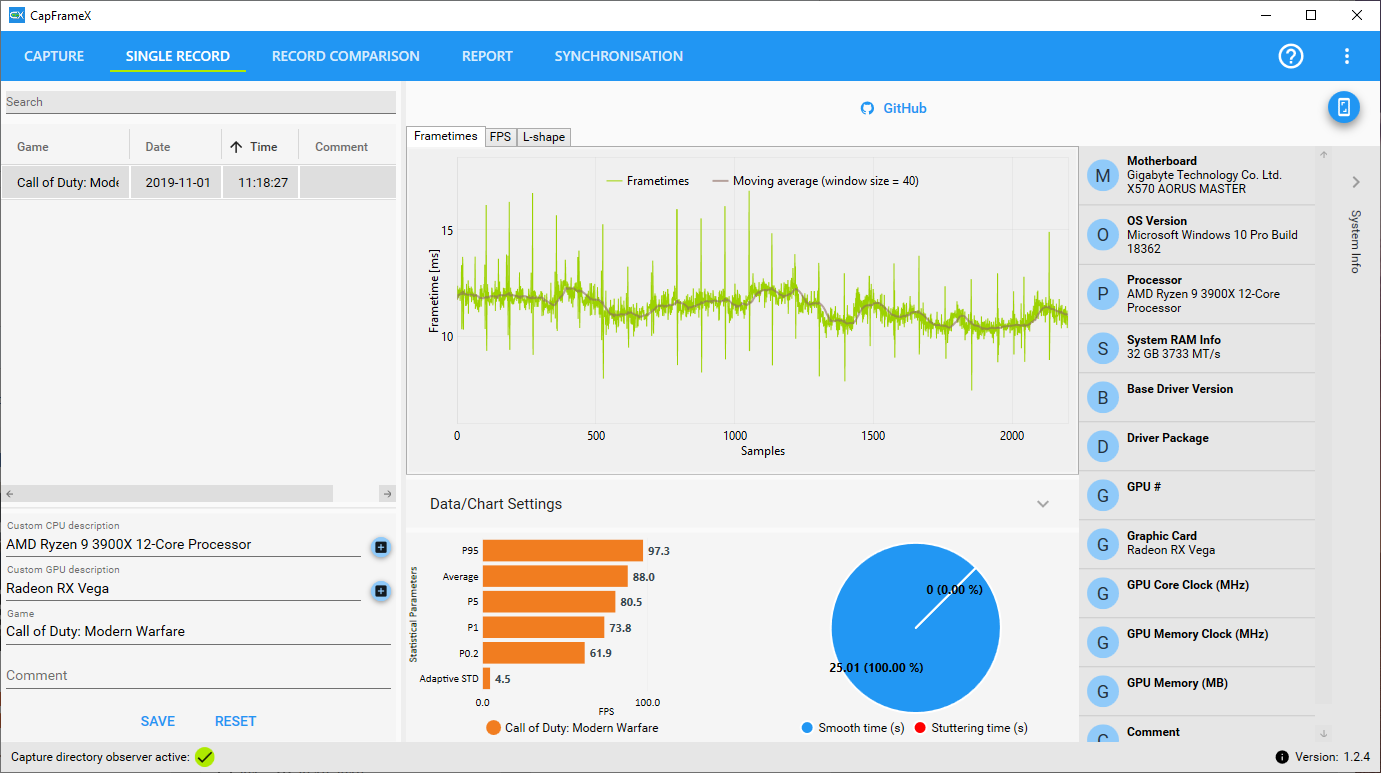Click the green capture observer checkmark icon
Screen dimensions: 1381x773
(205, 757)
